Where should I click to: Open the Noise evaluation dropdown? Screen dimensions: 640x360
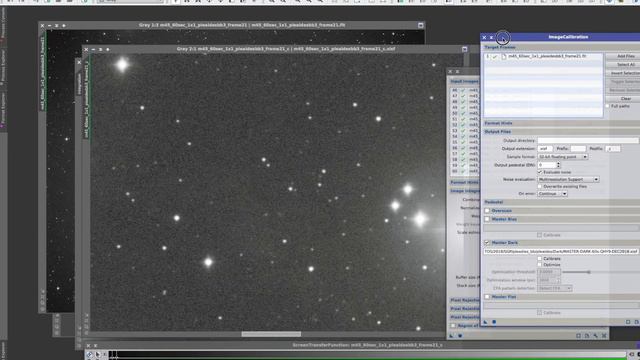coord(568,180)
